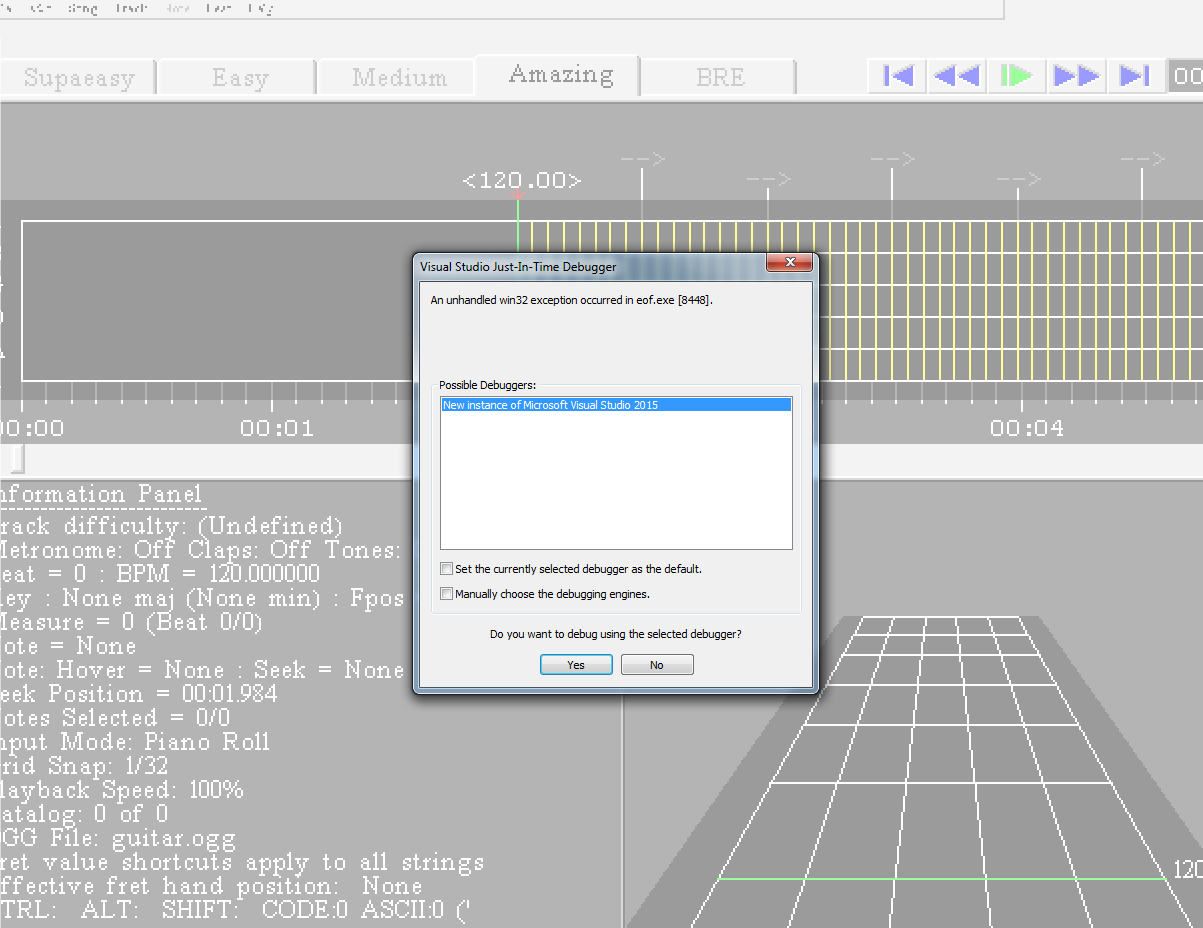Close the Visual Studio Just-In-Time Debugger dialog

[x=789, y=263]
